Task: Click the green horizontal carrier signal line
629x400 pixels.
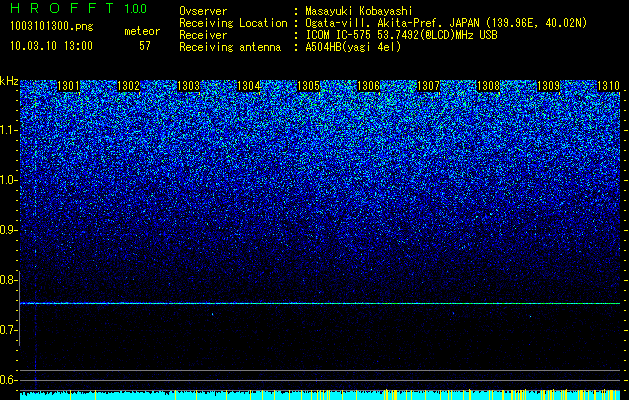Action: [320, 304]
